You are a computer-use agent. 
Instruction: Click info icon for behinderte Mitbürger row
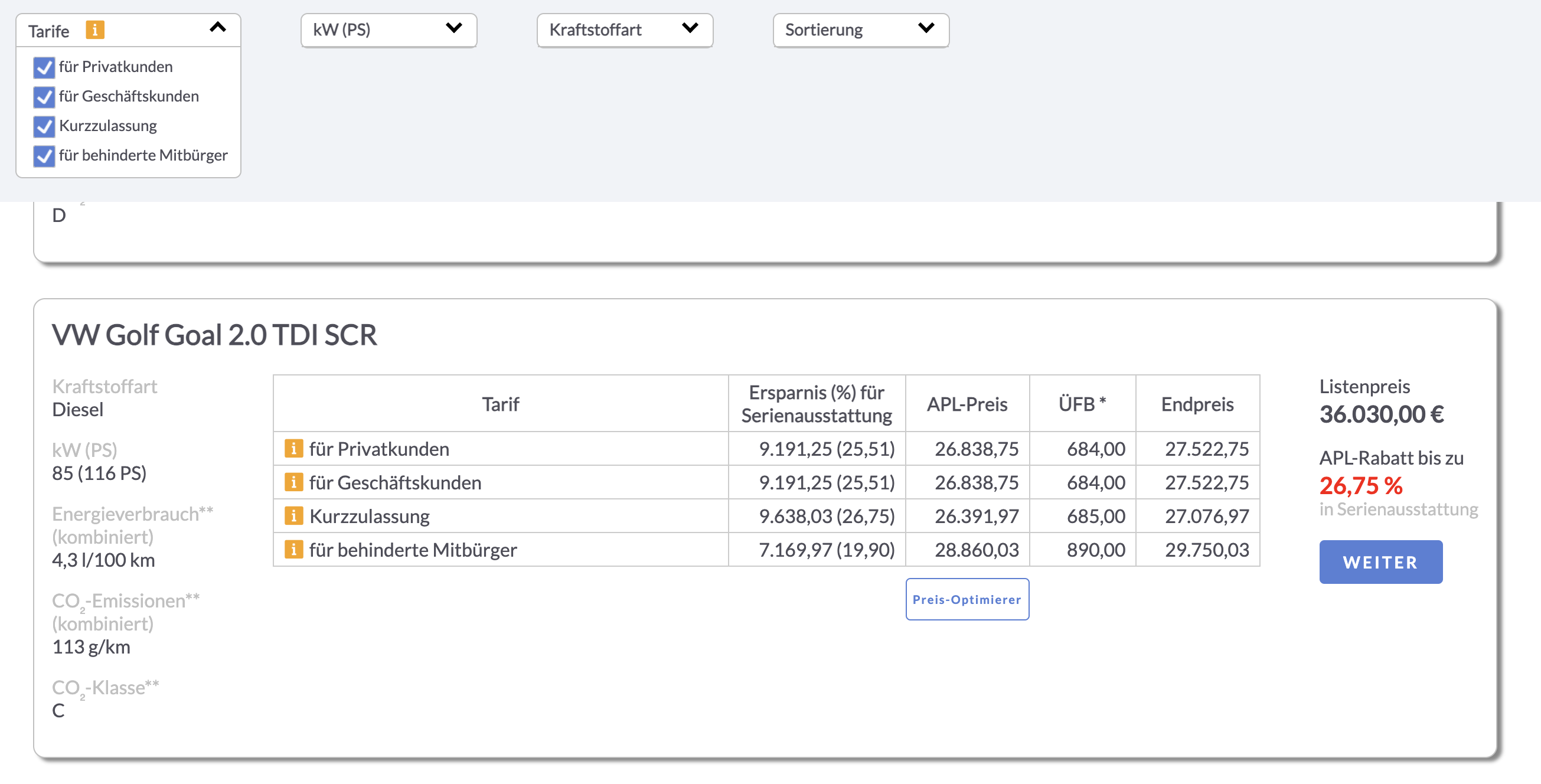click(293, 548)
